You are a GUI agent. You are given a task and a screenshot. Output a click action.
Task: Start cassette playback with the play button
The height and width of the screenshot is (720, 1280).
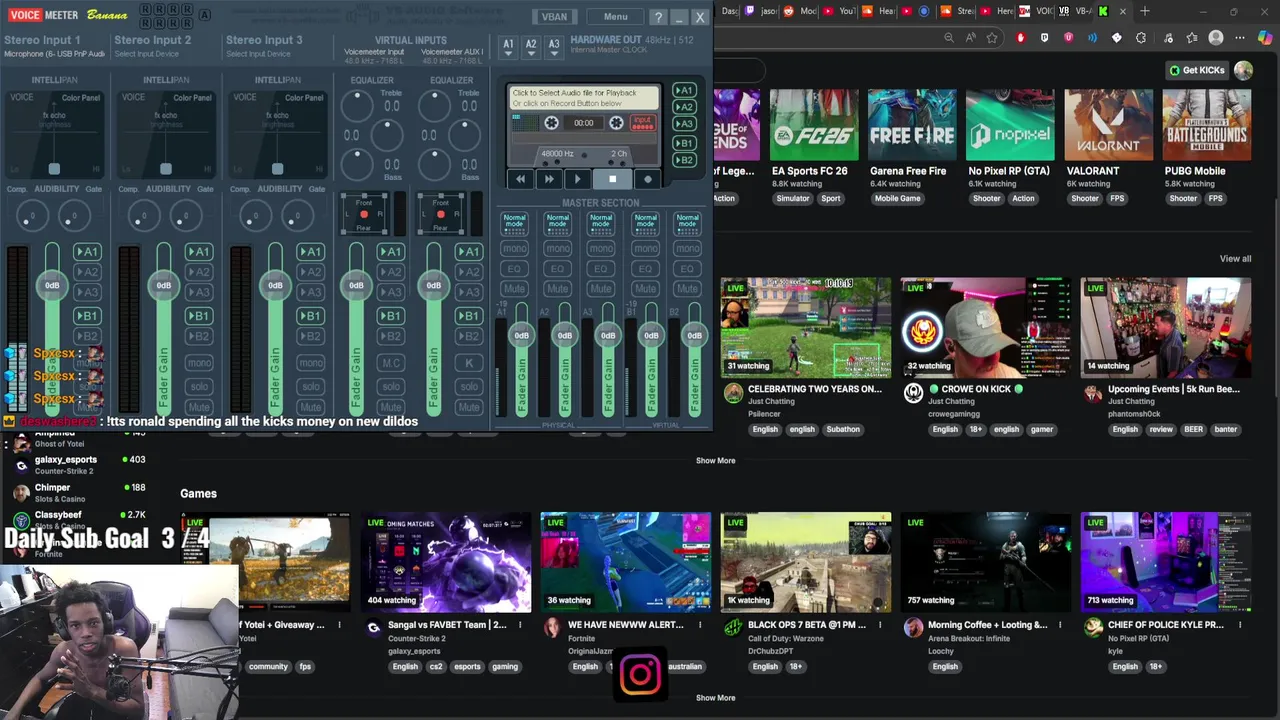pos(577,179)
